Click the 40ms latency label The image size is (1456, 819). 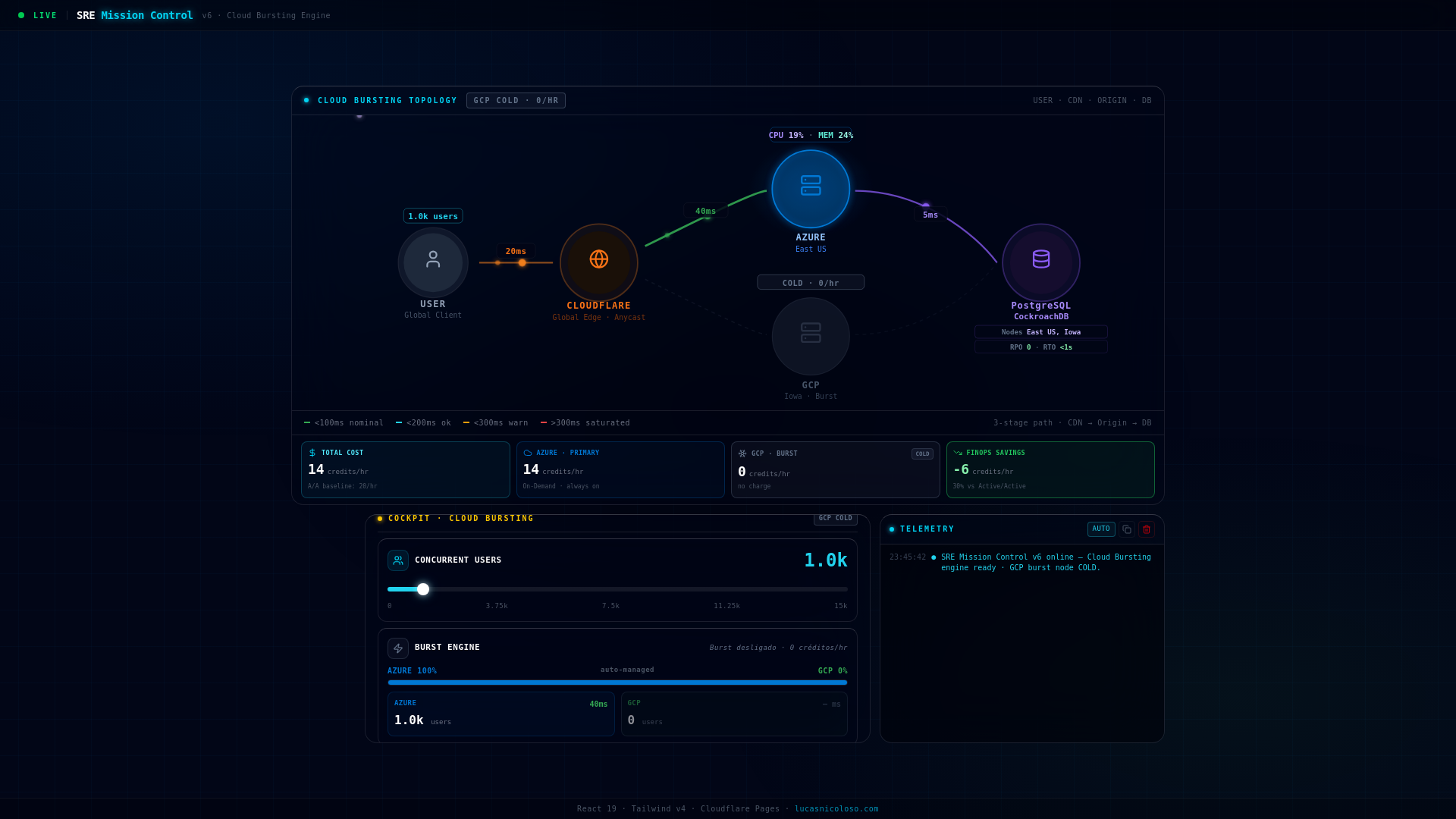pyautogui.click(x=705, y=211)
